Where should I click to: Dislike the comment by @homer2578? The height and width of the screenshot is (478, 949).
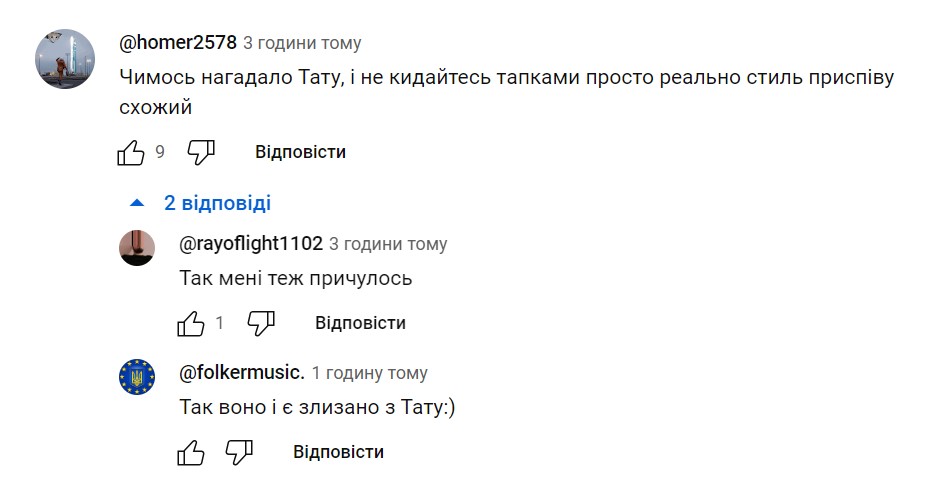point(201,153)
